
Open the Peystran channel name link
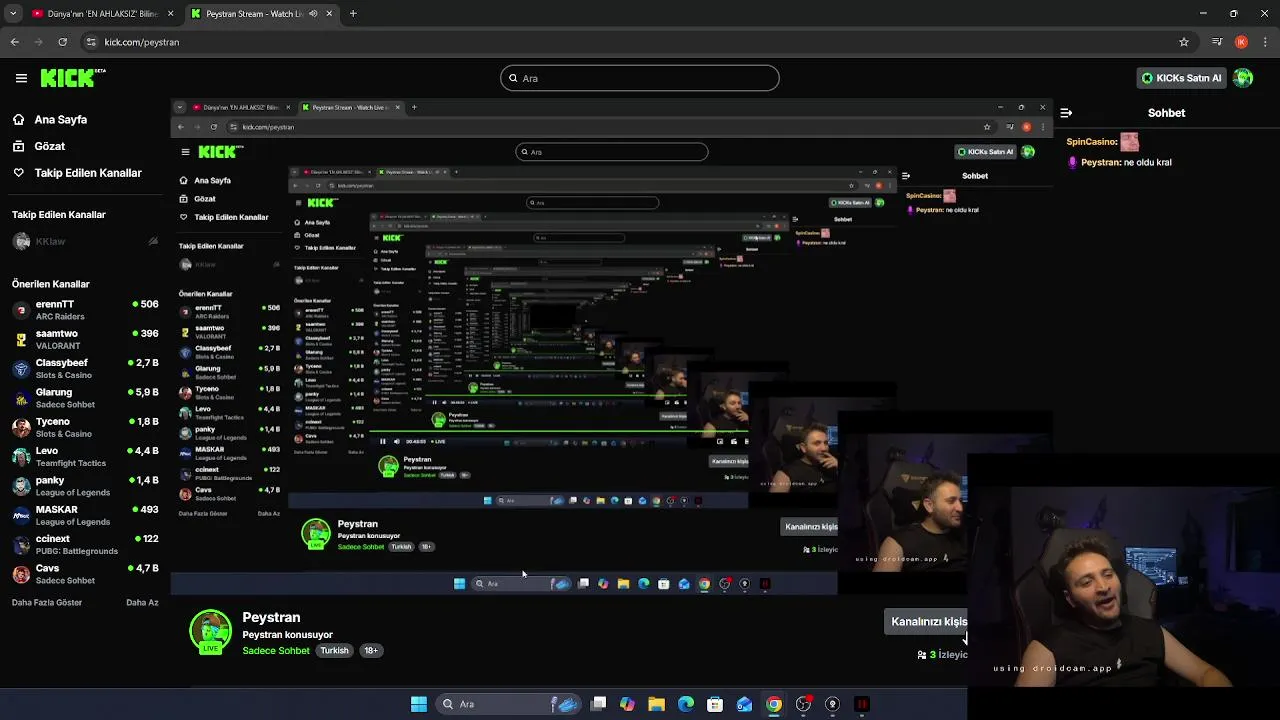[x=271, y=617]
